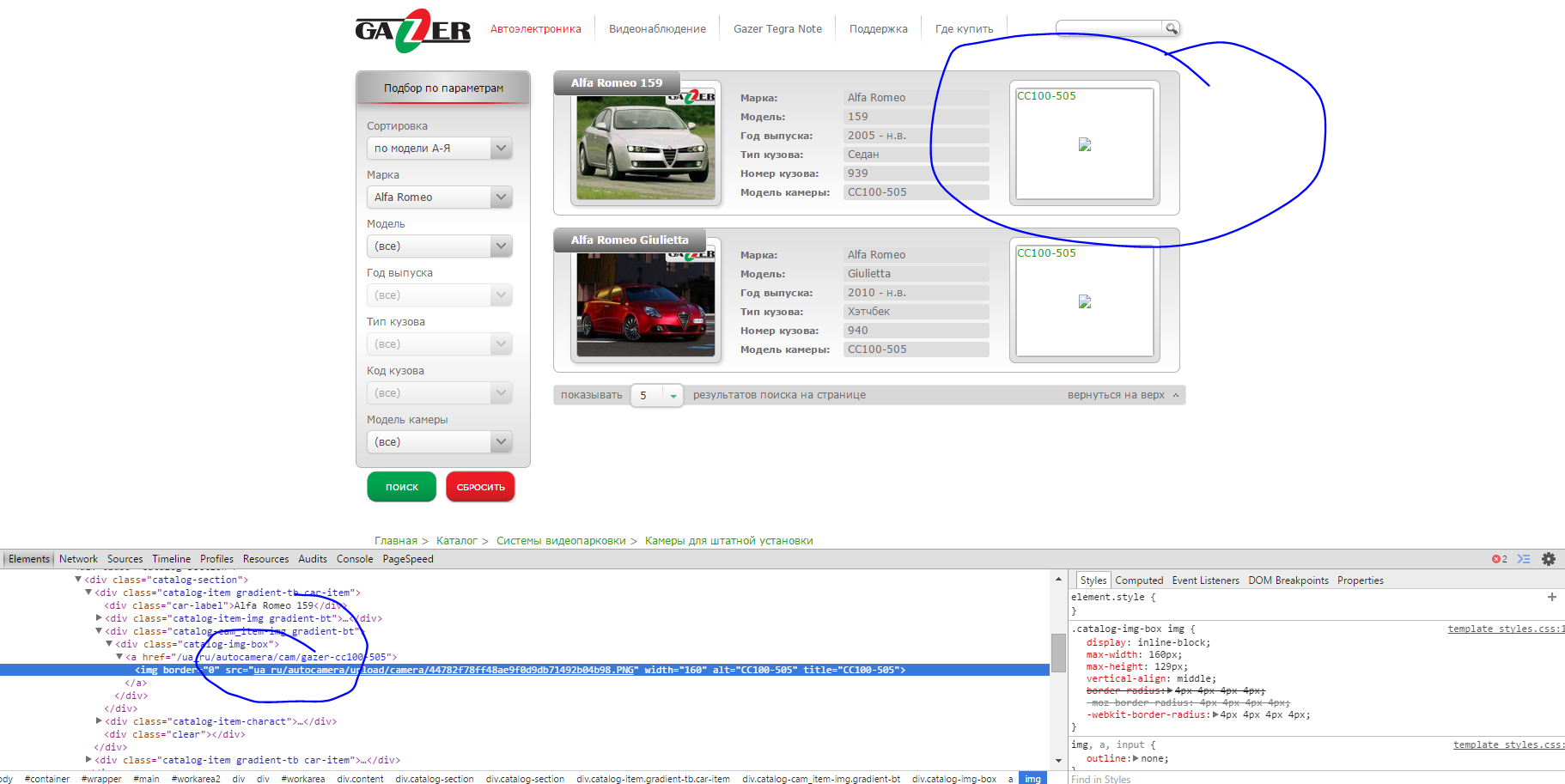Select the #wrapper DOM breadcrumb
The width and height of the screenshot is (1565, 784).
pos(101,779)
